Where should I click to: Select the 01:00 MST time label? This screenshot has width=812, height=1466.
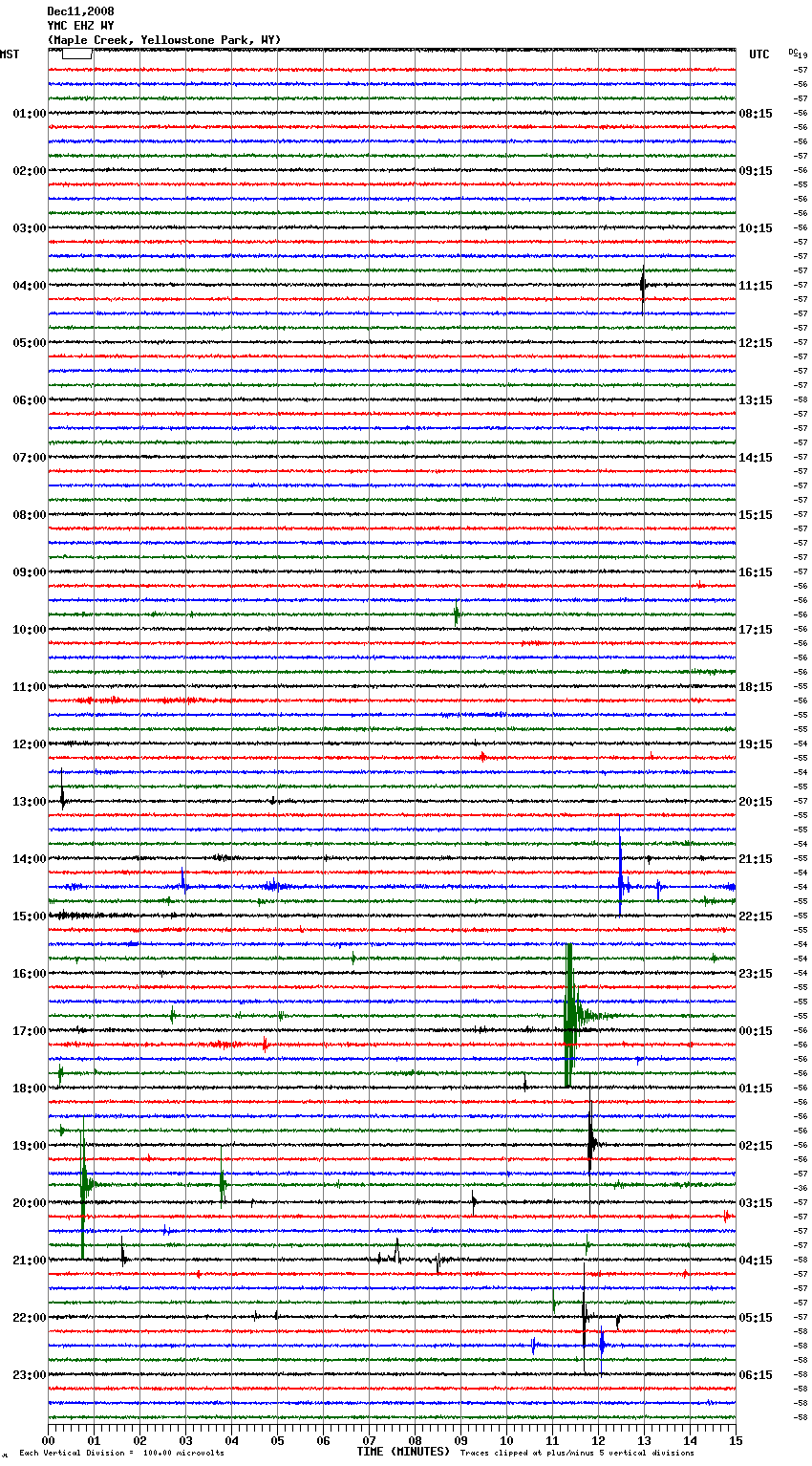(30, 114)
